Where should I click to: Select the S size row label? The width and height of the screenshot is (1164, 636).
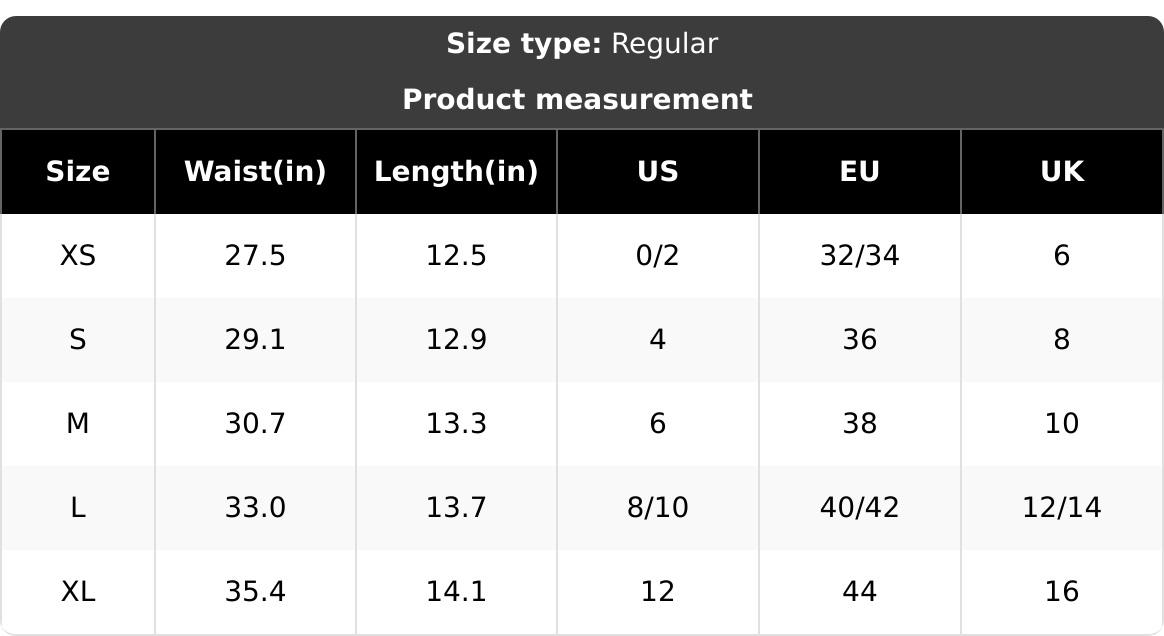pyautogui.click(x=78, y=340)
